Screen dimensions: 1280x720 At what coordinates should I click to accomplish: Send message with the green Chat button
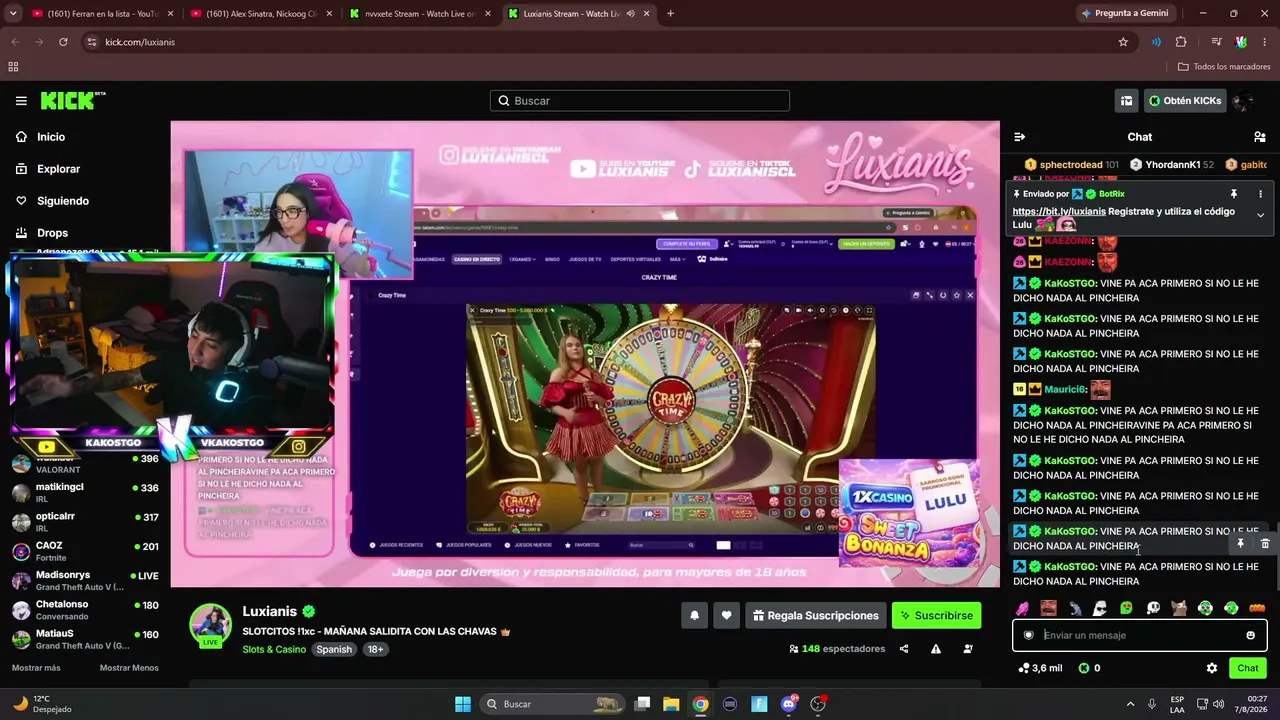pos(1248,668)
